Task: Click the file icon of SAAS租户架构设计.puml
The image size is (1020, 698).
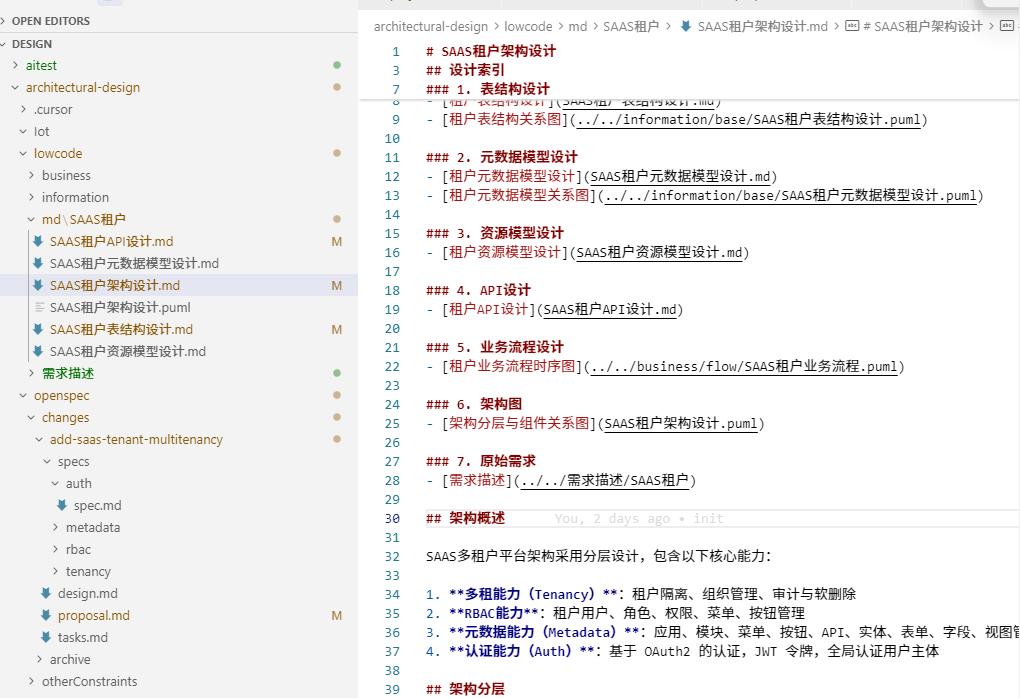Action: 38,307
